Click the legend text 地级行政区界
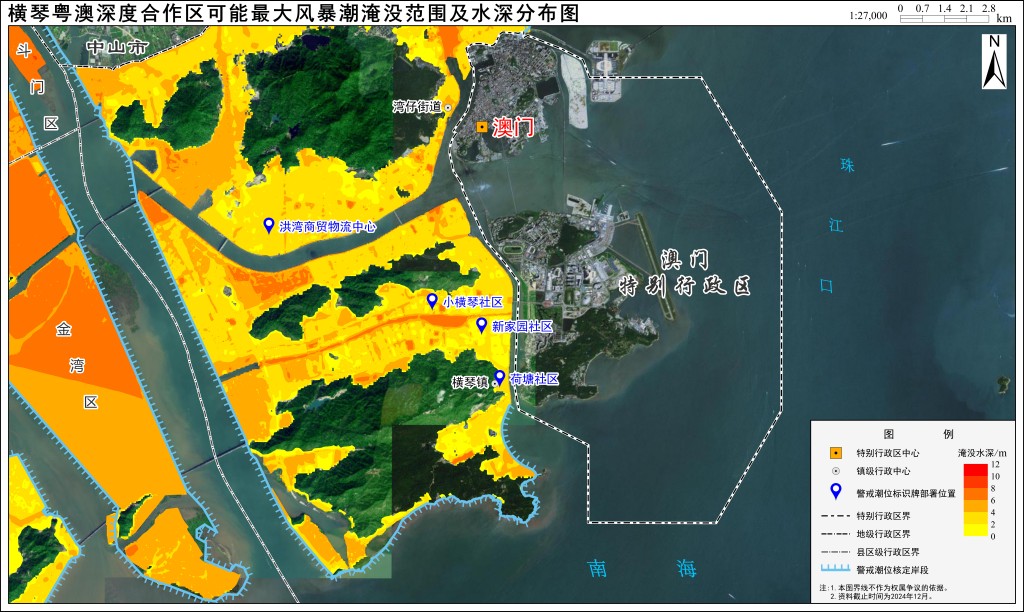This screenshot has height=612, width=1024. 883,534
